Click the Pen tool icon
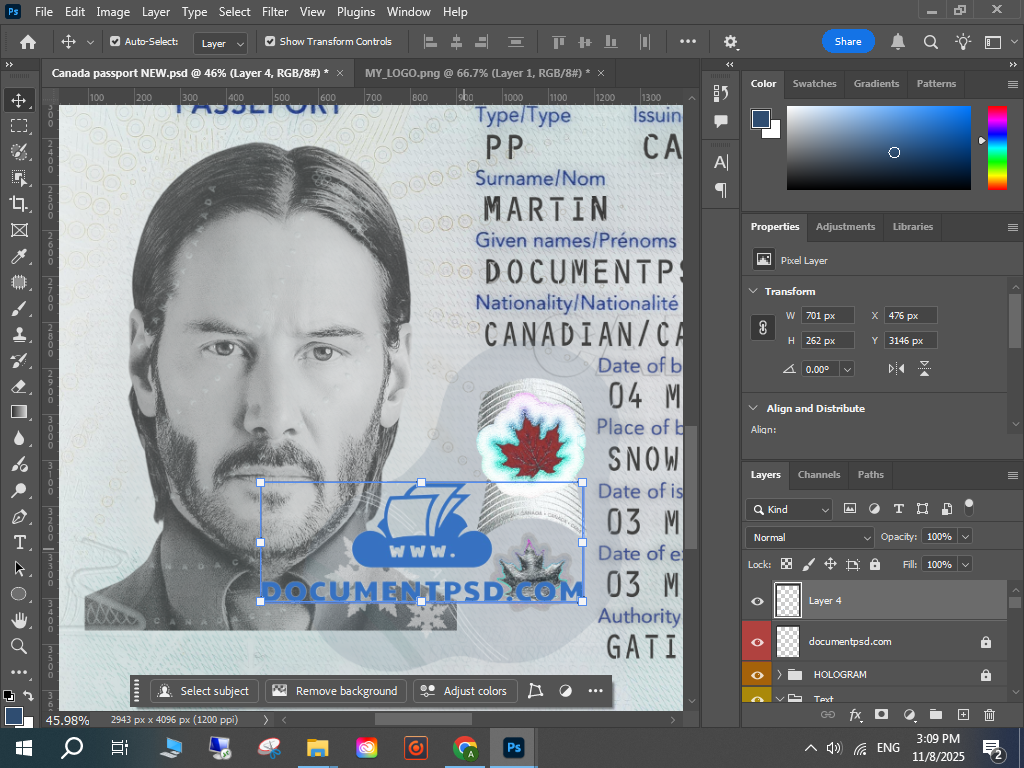This screenshot has width=1024, height=768. [18, 517]
